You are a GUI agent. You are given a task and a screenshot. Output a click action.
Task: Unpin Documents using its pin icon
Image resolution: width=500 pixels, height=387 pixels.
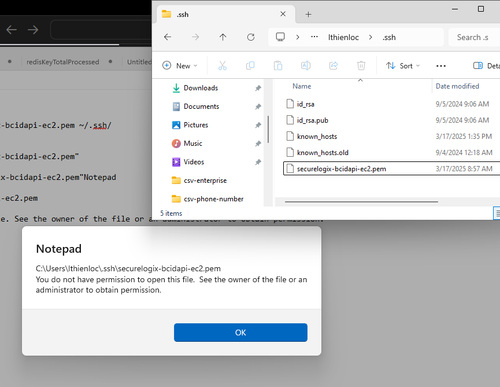(x=258, y=107)
